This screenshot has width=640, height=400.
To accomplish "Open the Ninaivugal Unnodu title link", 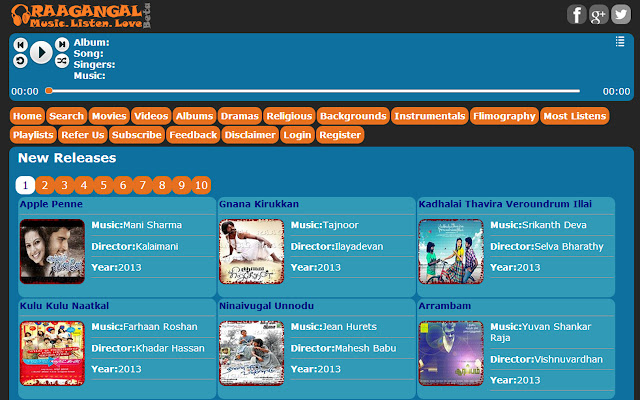I will pyautogui.click(x=267, y=306).
